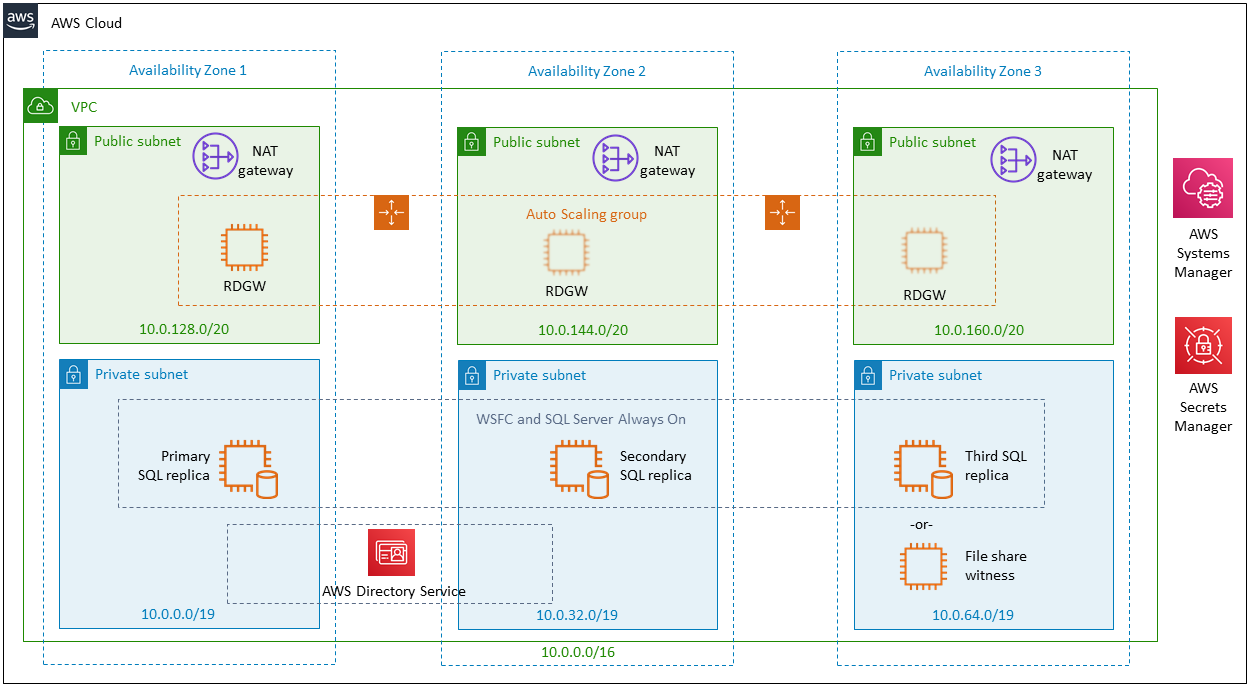Click lock icon of Zone 2 public subnet
Viewport: 1251px width, 688px height.
pyautogui.click(x=471, y=141)
